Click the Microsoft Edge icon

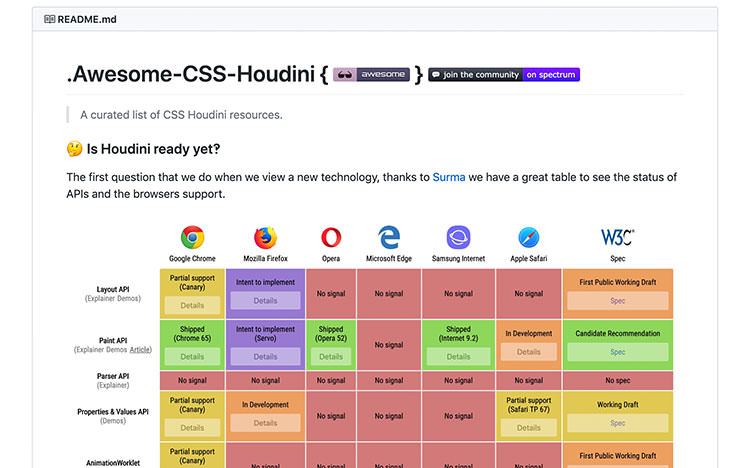tap(389, 238)
